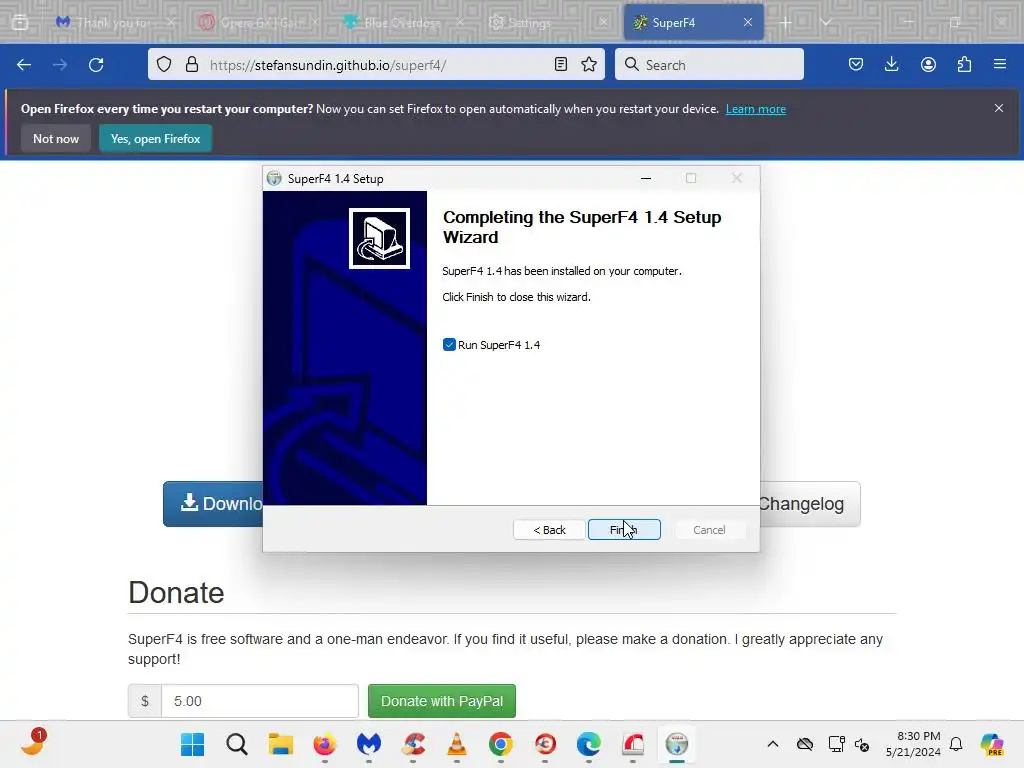Open Firefox extensions puzzle icon
Viewport: 1024px width, 768px height.
(x=964, y=65)
